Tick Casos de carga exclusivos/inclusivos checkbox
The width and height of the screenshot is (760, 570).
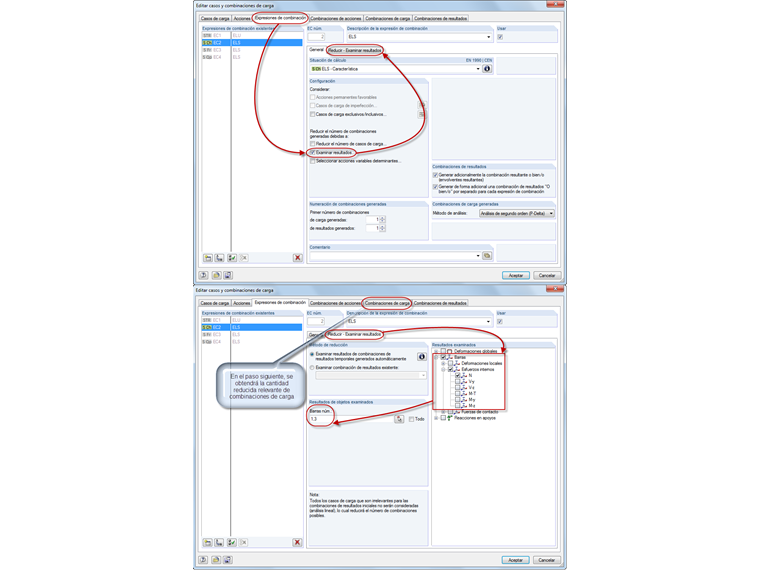(313, 114)
